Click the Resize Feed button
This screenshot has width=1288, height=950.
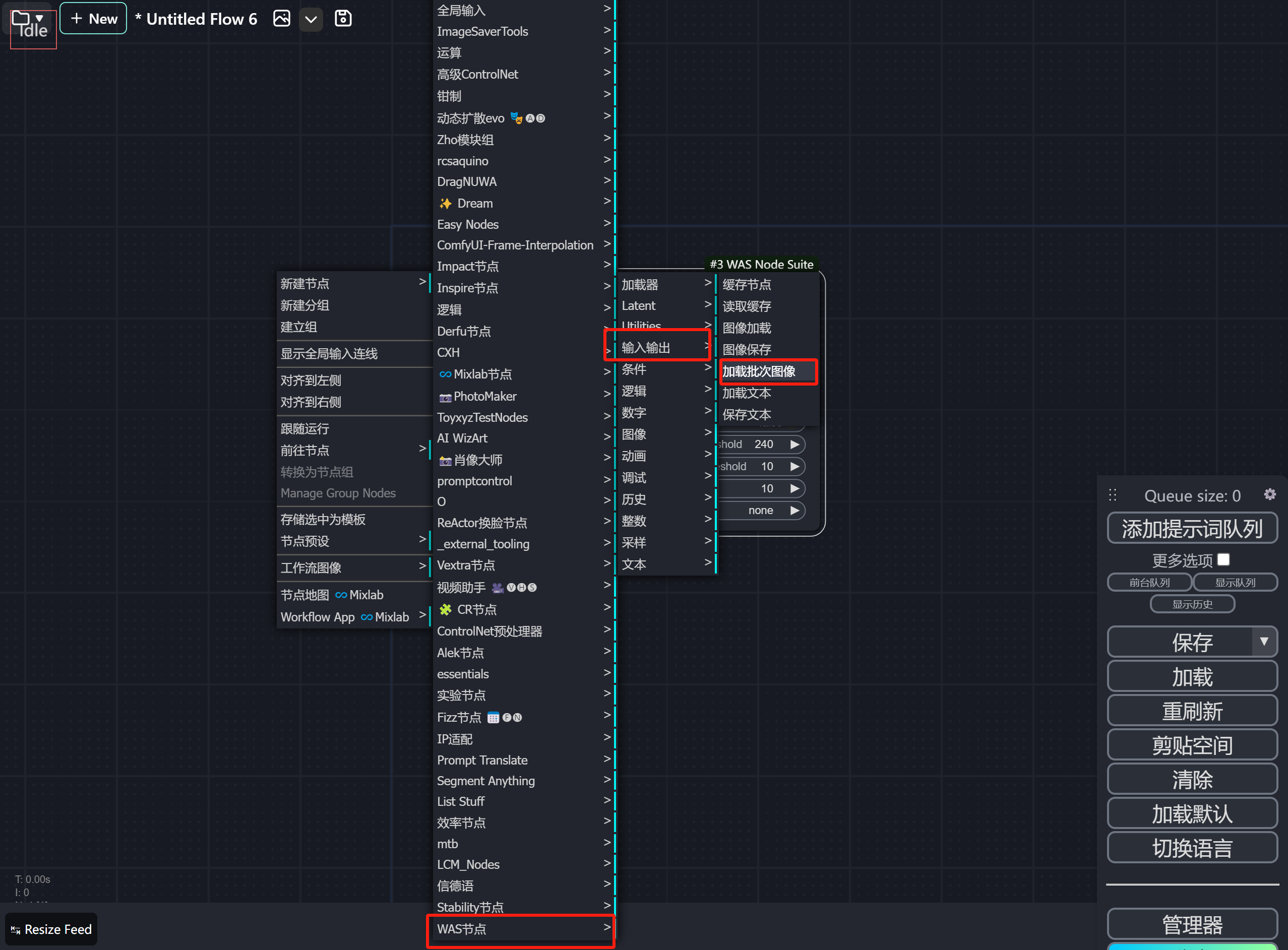51,929
